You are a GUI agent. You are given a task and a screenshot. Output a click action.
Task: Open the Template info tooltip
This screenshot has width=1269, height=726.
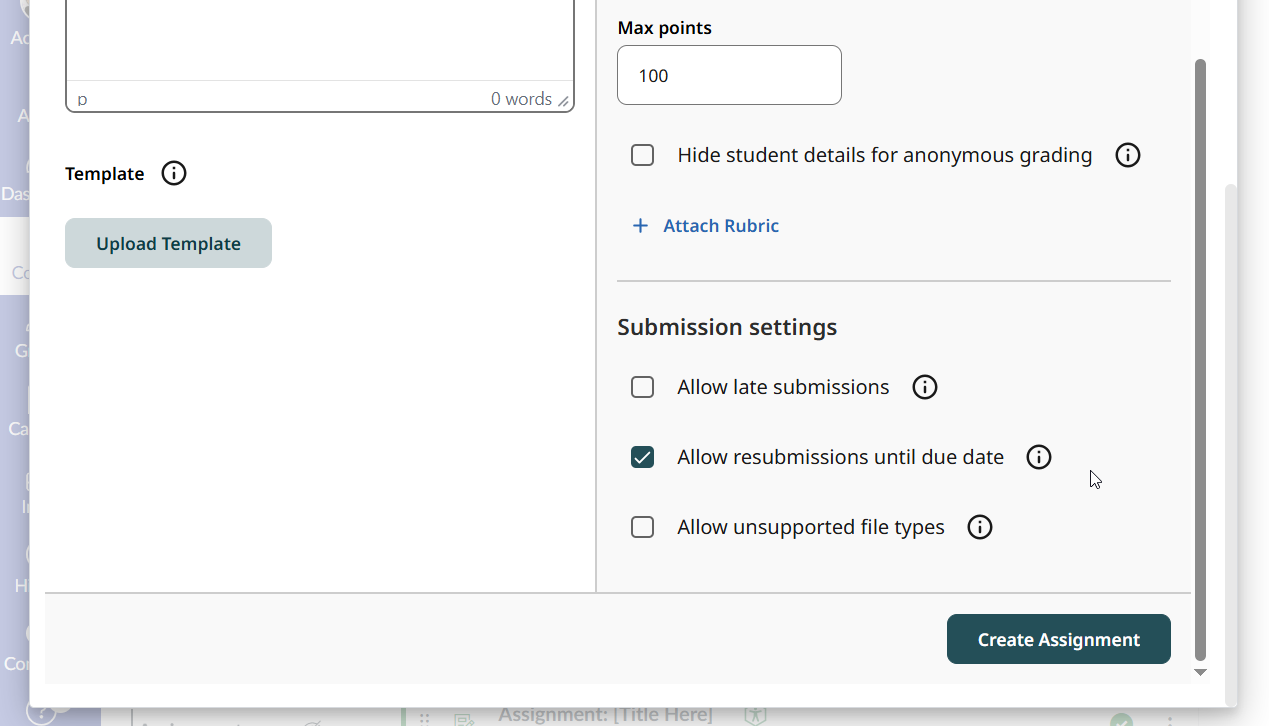coord(173,173)
